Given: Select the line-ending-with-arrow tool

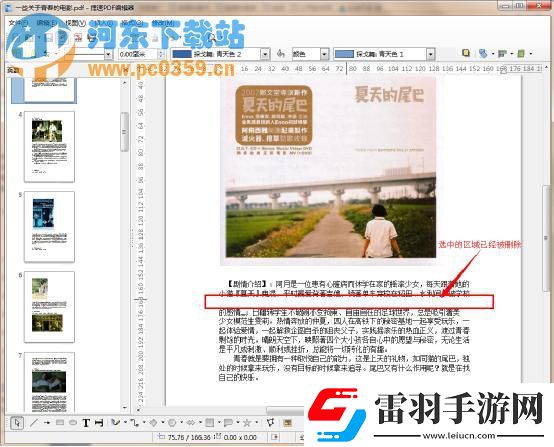Looking at the screenshot, I should tap(47, 423).
